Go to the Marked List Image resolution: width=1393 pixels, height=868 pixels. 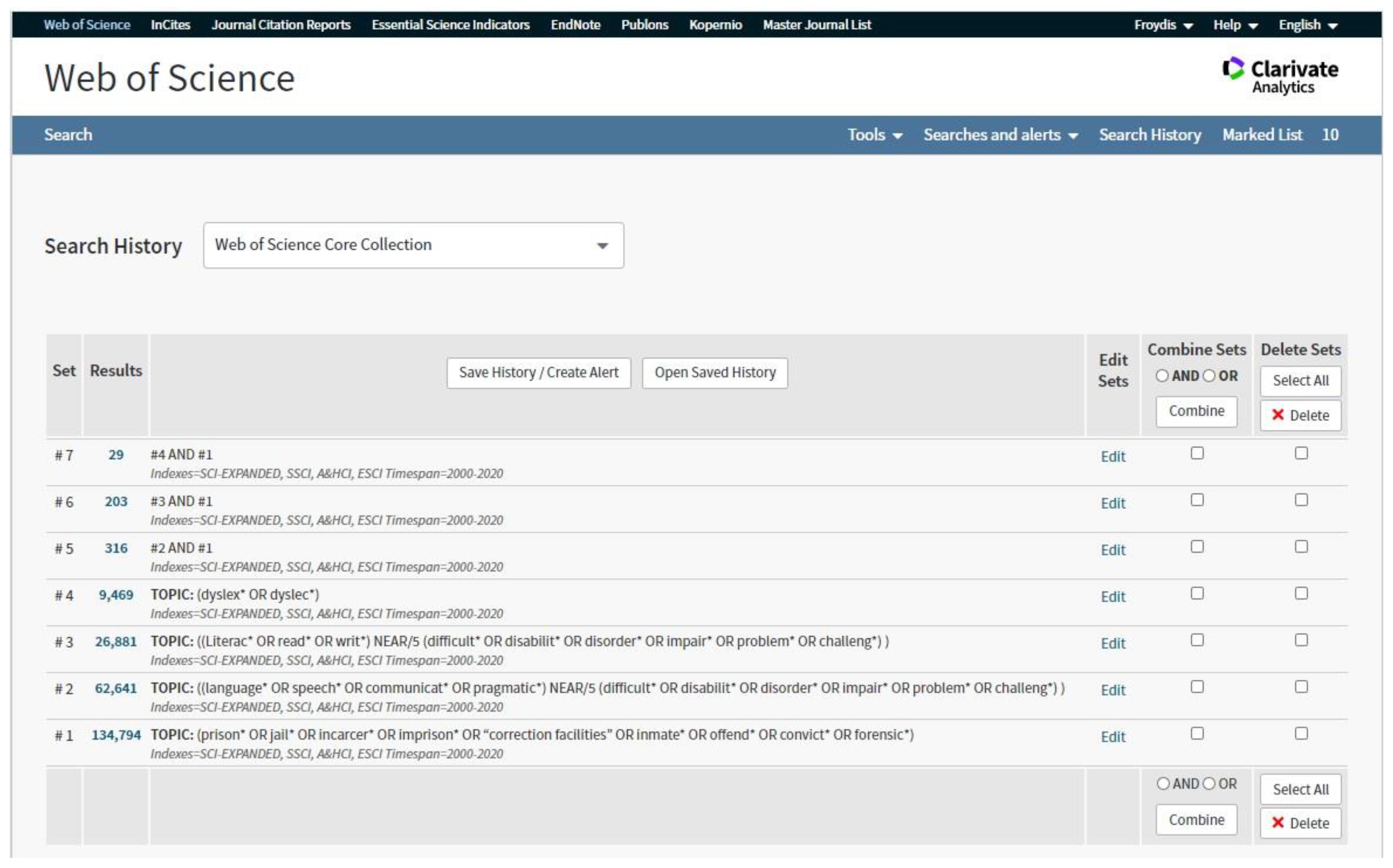[1262, 135]
